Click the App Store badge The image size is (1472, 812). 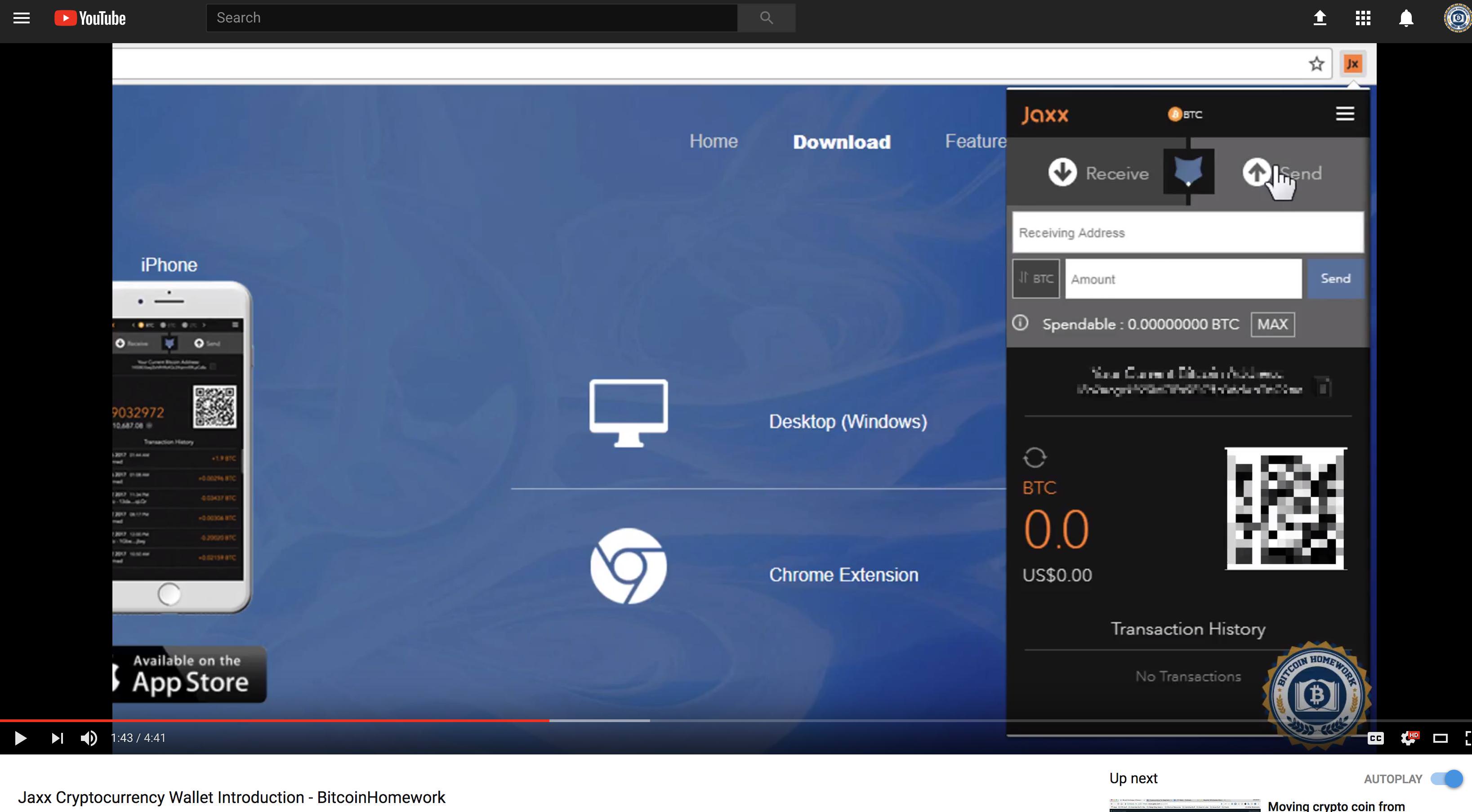coord(189,674)
